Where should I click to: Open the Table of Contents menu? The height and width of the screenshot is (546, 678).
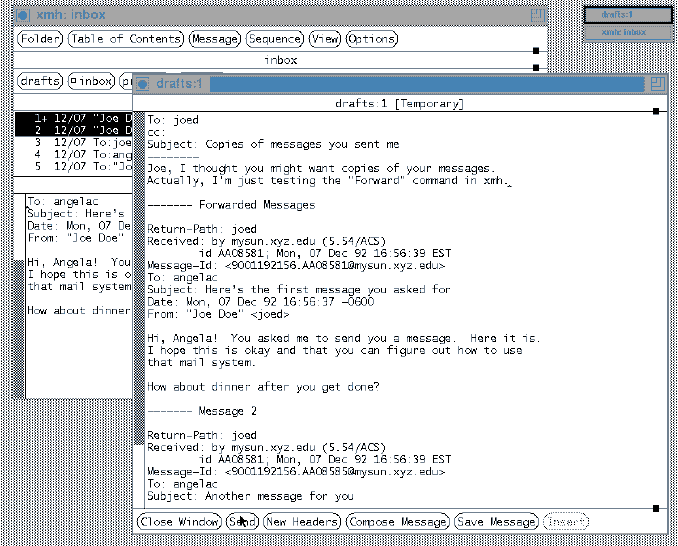point(126,39)
